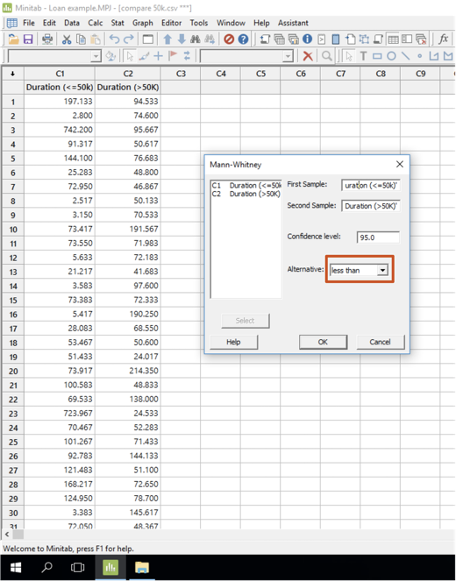Screen dimensions: 456x581
Task: Select the line drawing tool
Action: [406, 56]
